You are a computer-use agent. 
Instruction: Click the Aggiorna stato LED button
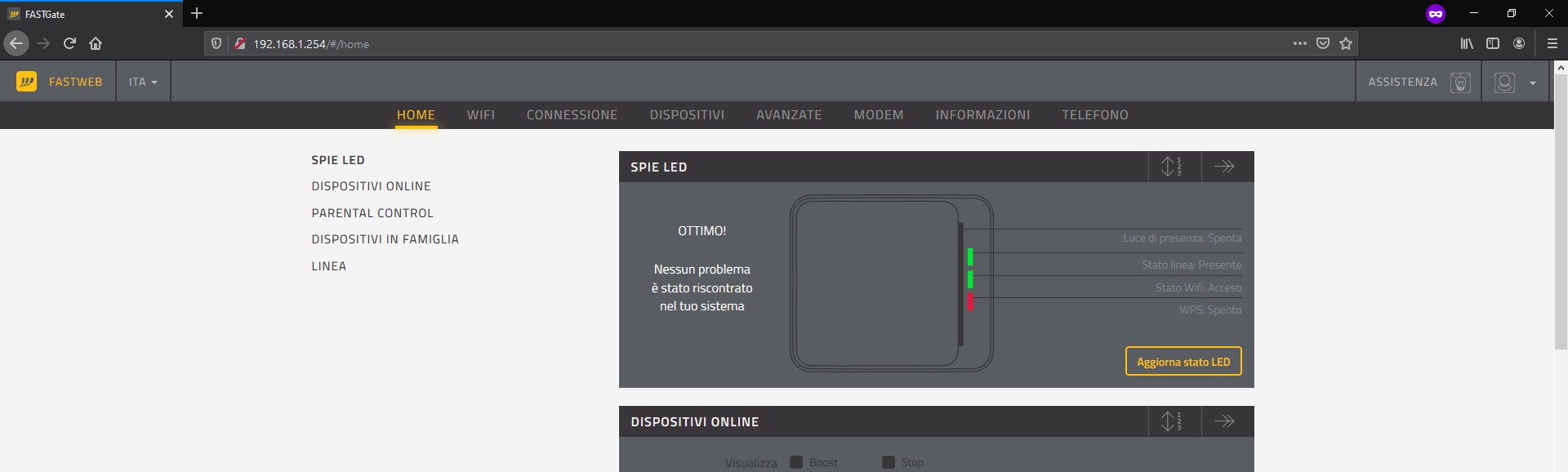1183,362
